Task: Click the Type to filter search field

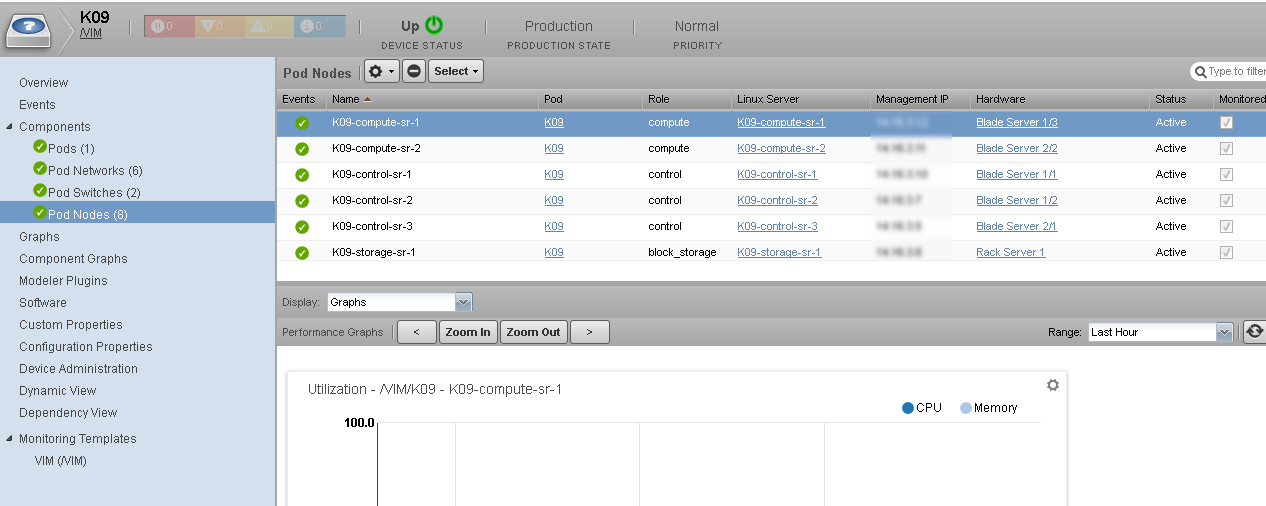Action: coord(1235,72)
